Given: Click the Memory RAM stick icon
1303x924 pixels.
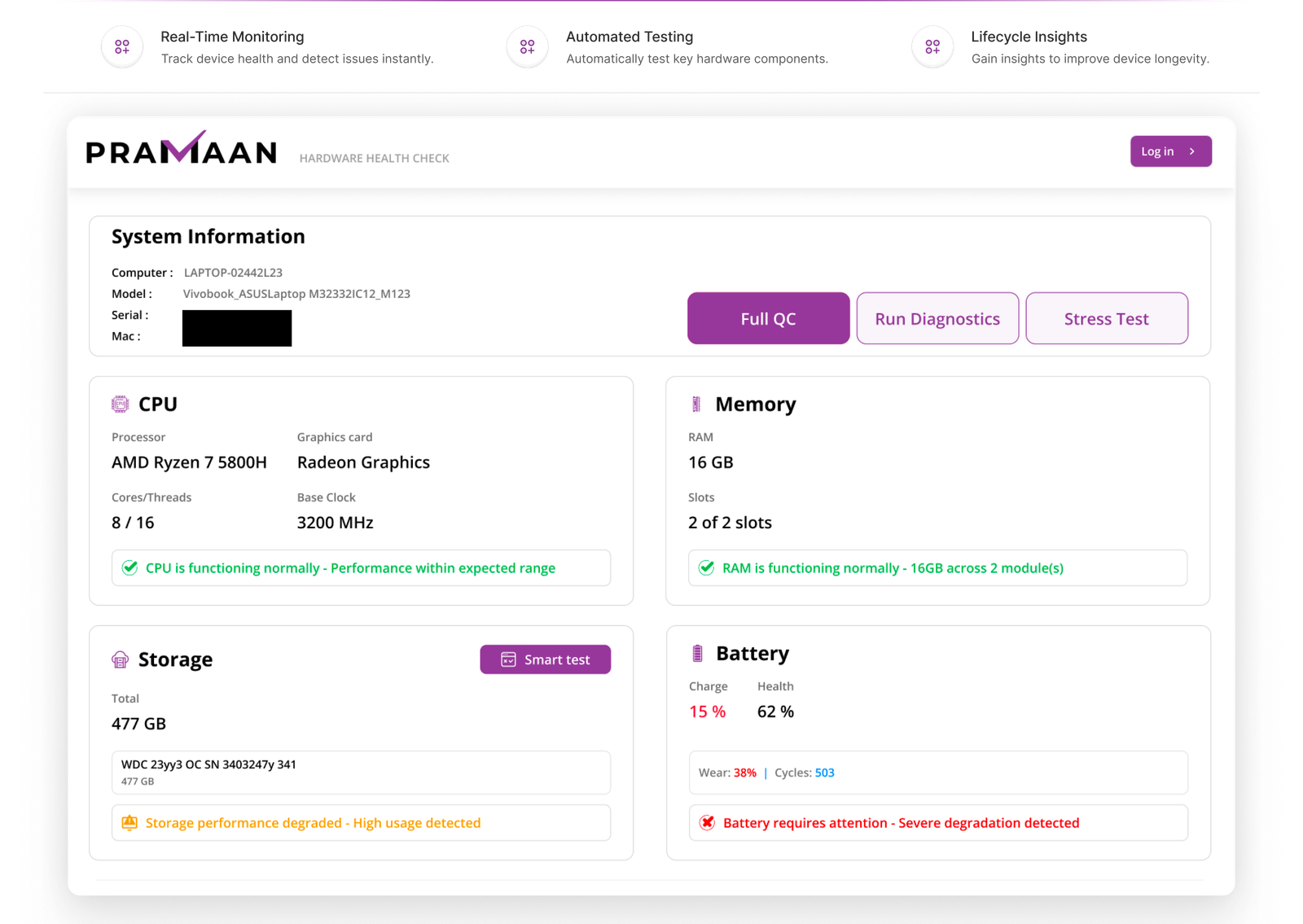Looking at the screenshot, I should click(x=695, y=404).
